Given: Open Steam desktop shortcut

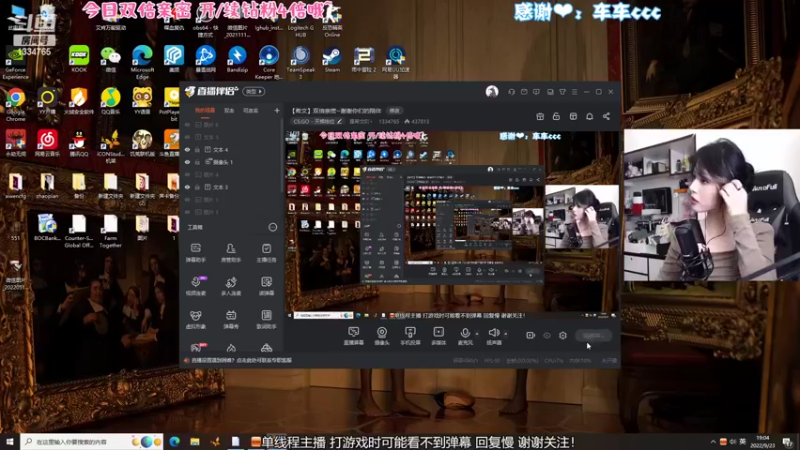Looking at the screenshot, I should click(x=332, y=59).
